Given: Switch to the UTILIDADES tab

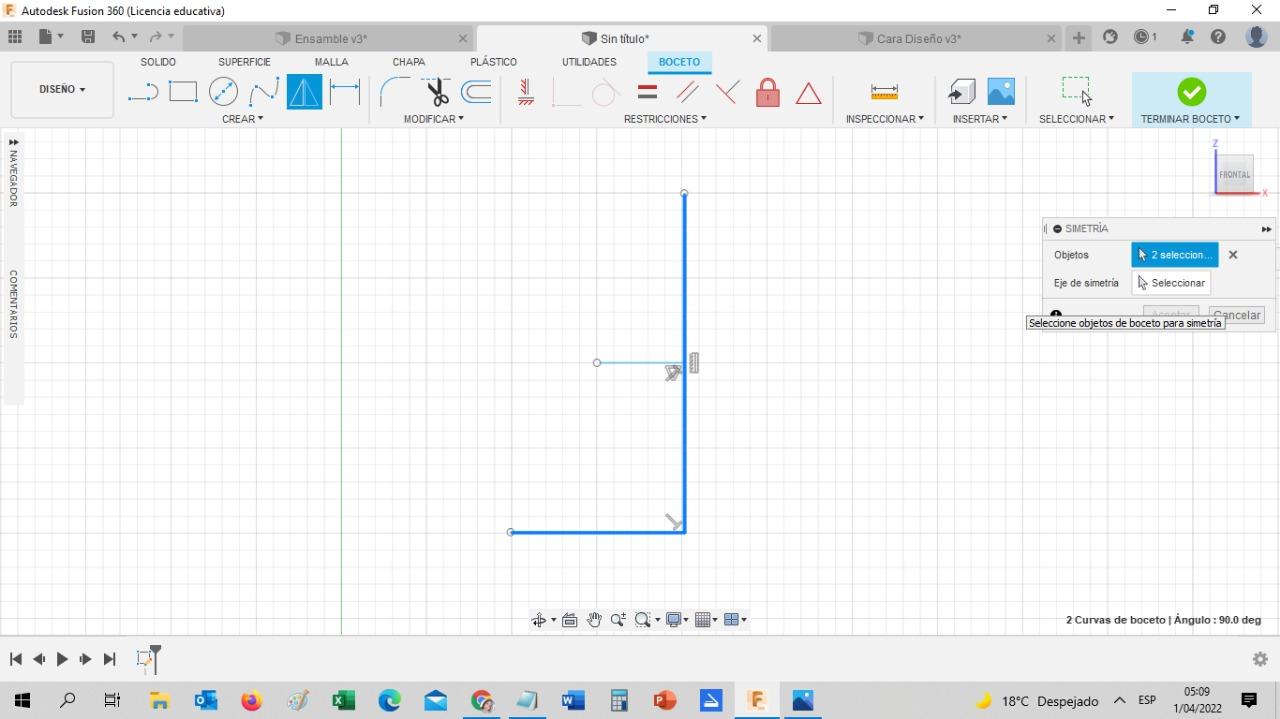Looking at the screenshot, I should point(589,62).
